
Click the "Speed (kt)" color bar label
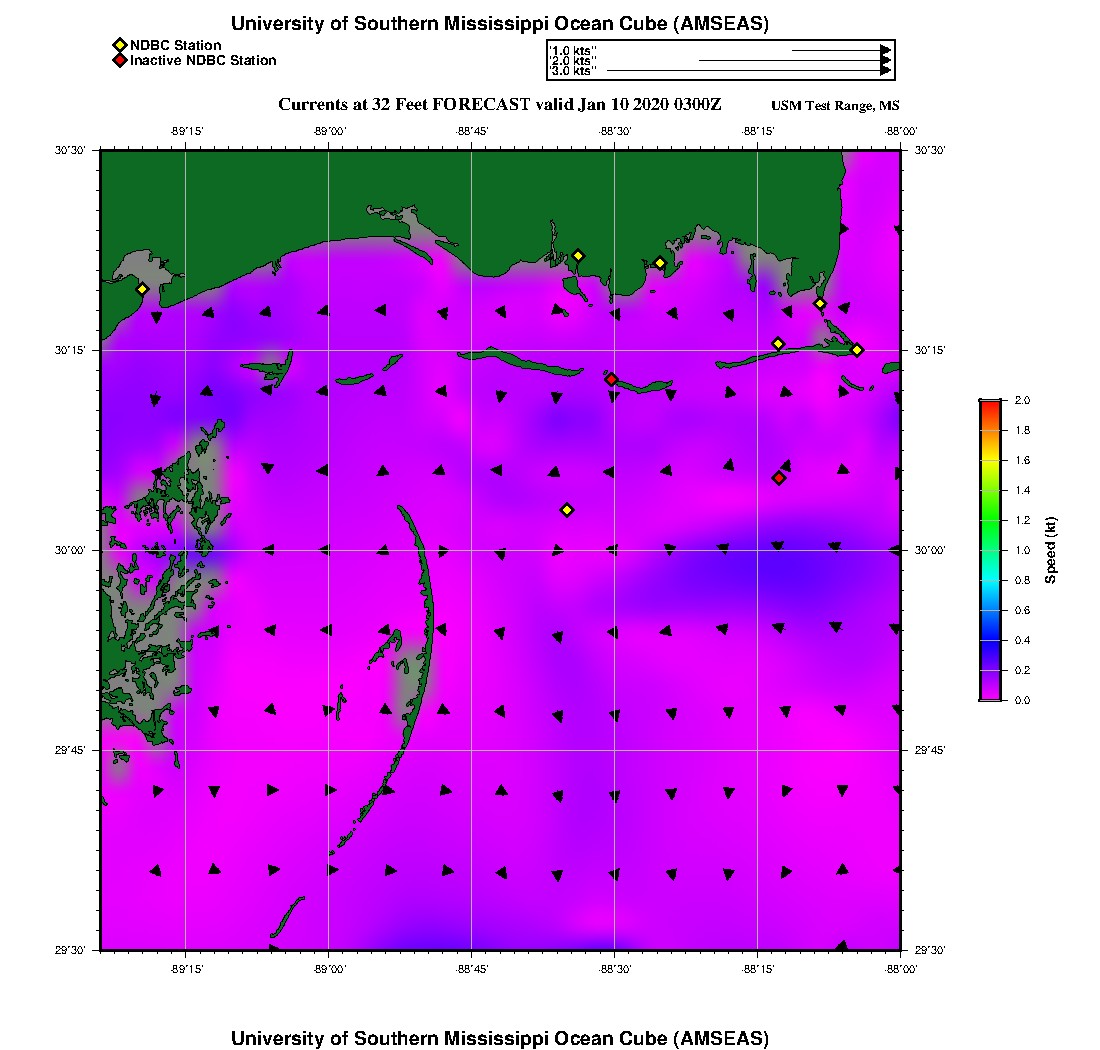click(1051, 550)
